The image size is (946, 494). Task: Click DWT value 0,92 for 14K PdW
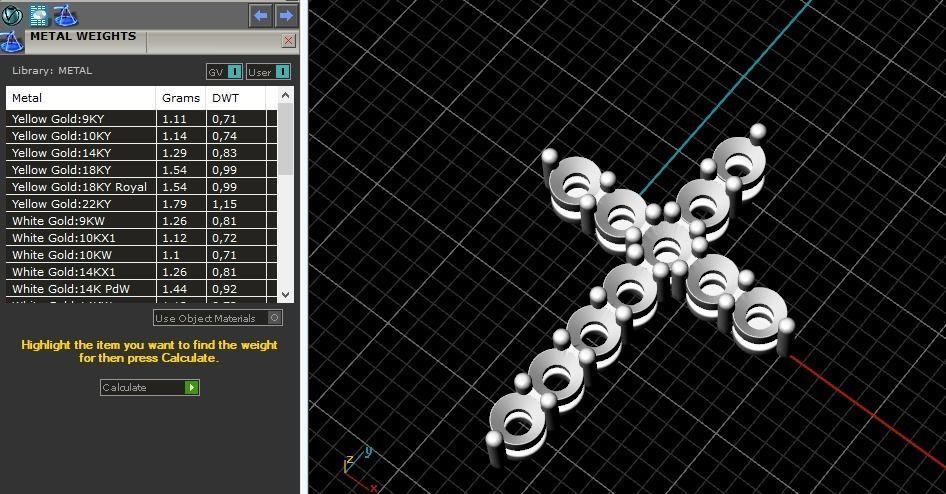click(x=224, y=288)
